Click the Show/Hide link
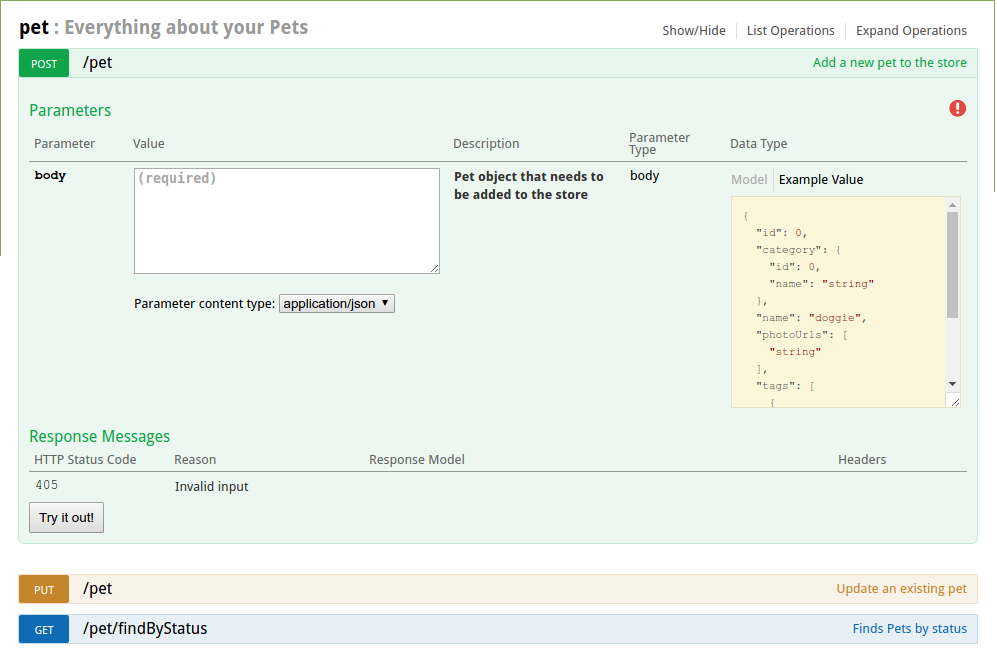This screenshot has height=652, width=997. point(694,31)
